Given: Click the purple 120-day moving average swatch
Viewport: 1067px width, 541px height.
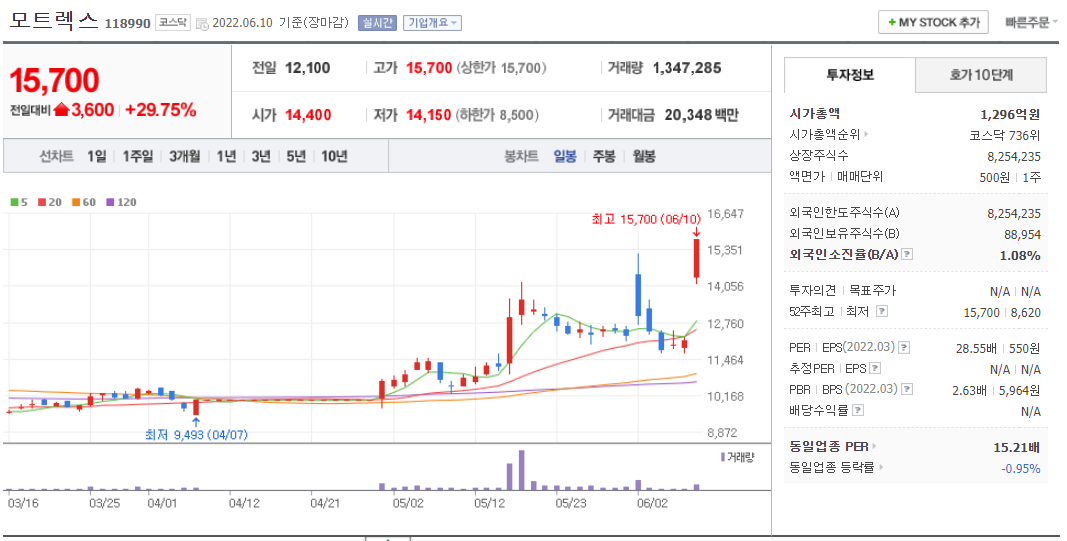Looking at the screenshot, I should click(x=110, y=202).
